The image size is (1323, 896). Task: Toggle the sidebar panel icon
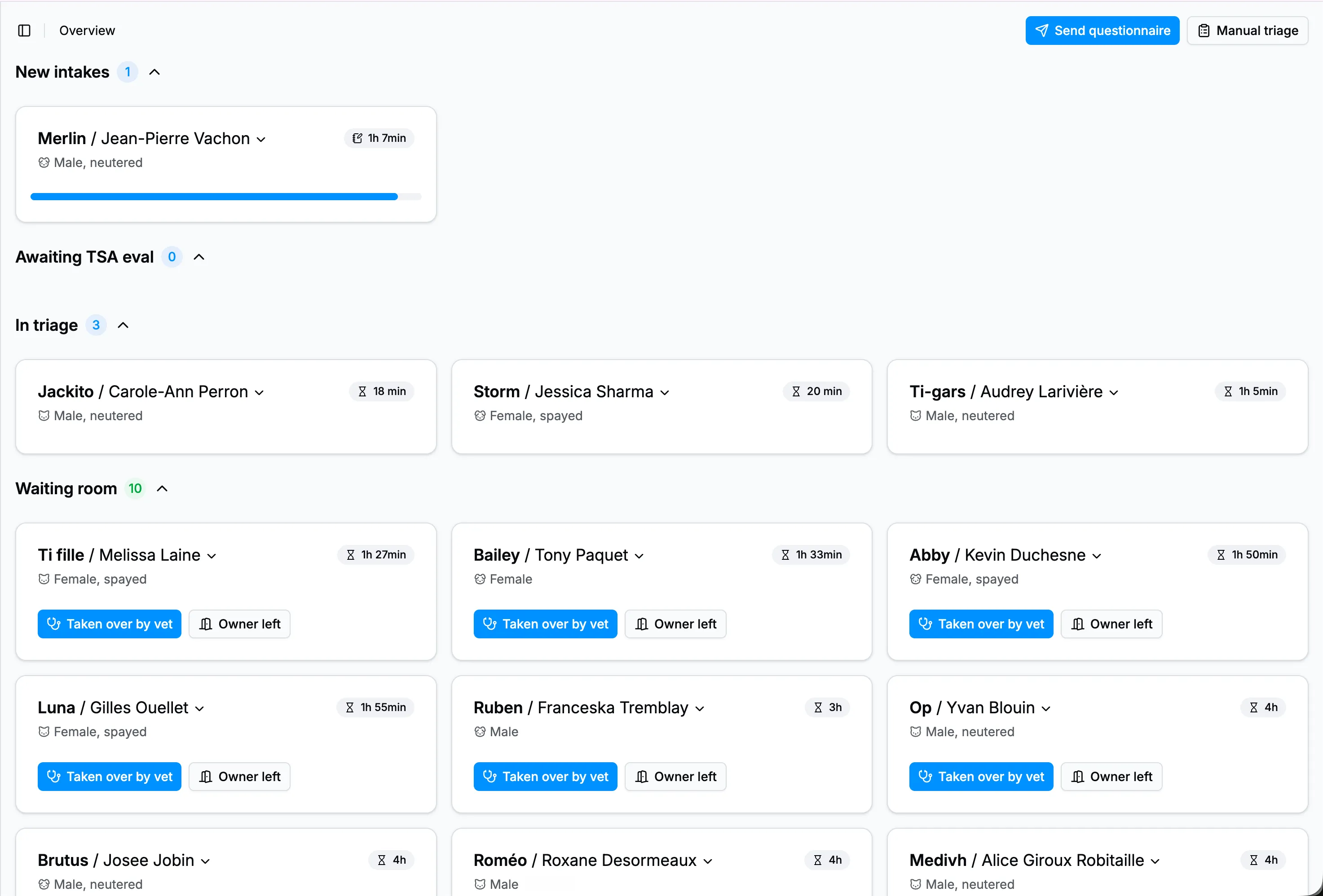24,31
